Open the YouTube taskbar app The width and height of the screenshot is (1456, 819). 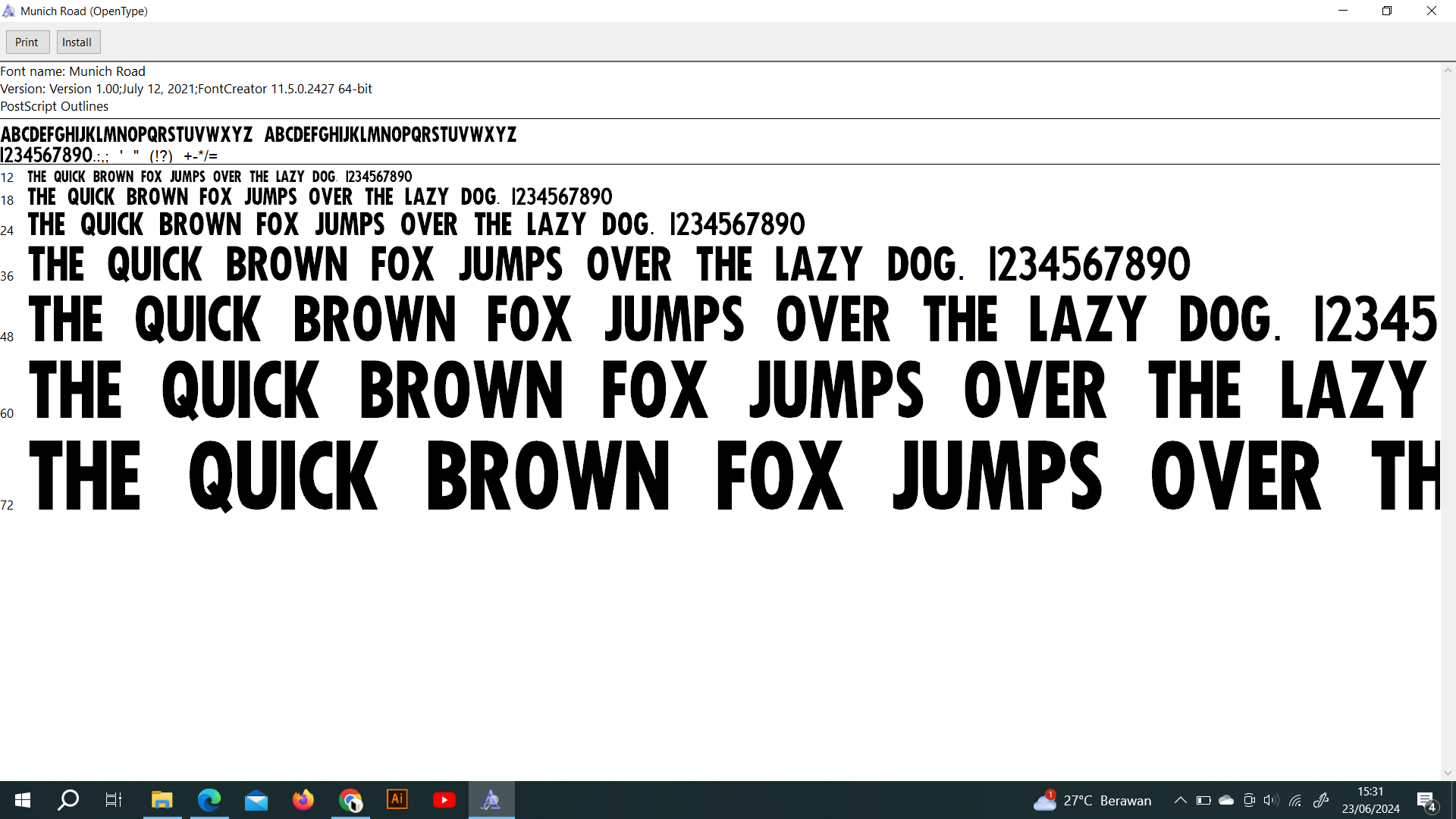pos(444,800)
